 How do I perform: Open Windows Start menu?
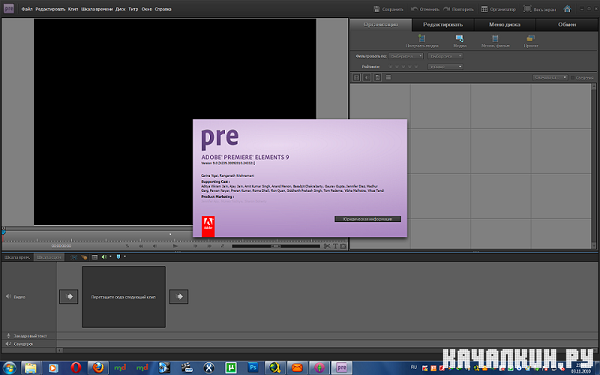pos(9,368)
